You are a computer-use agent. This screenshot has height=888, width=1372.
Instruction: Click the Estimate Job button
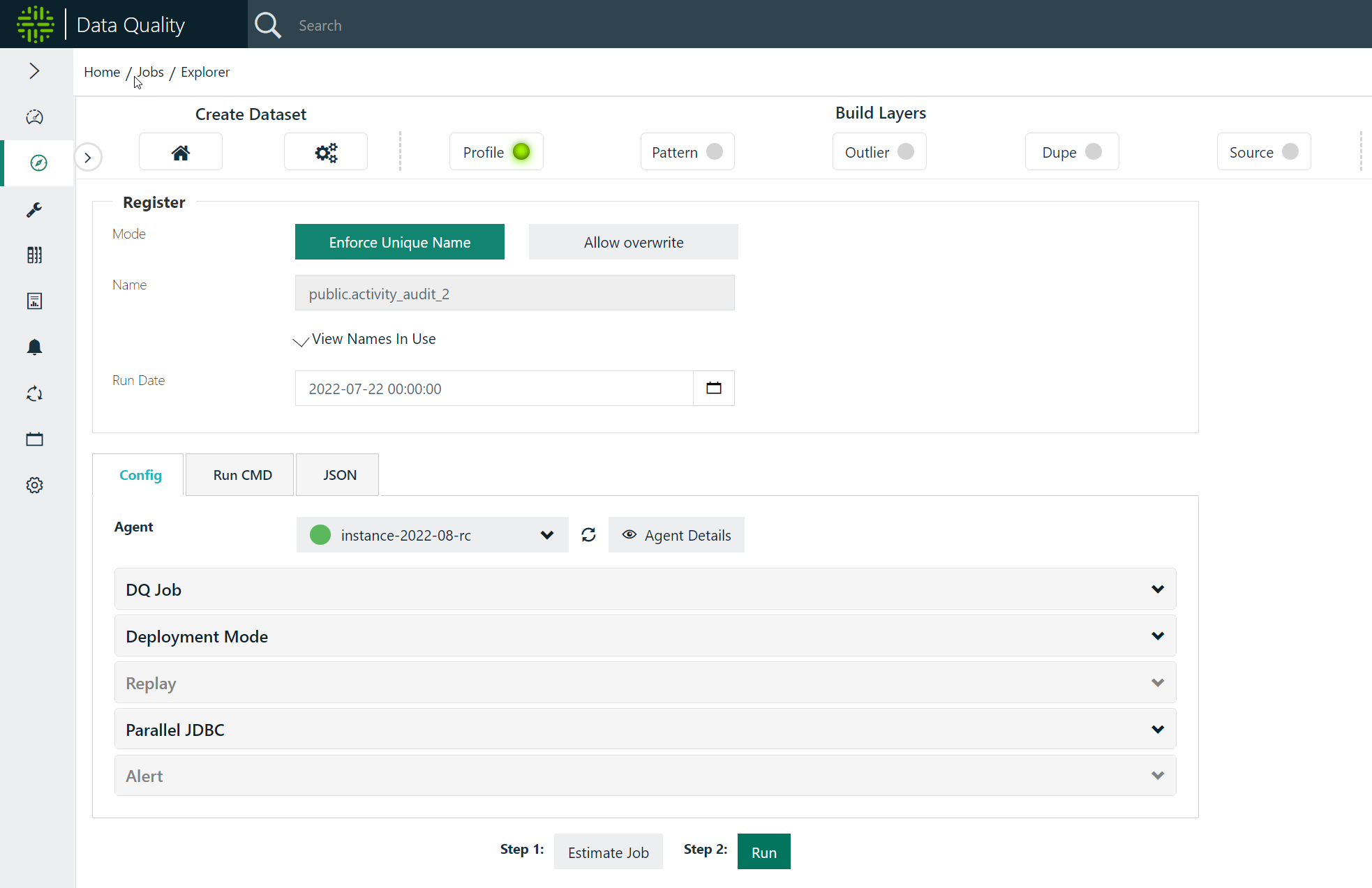pos(608,852)
